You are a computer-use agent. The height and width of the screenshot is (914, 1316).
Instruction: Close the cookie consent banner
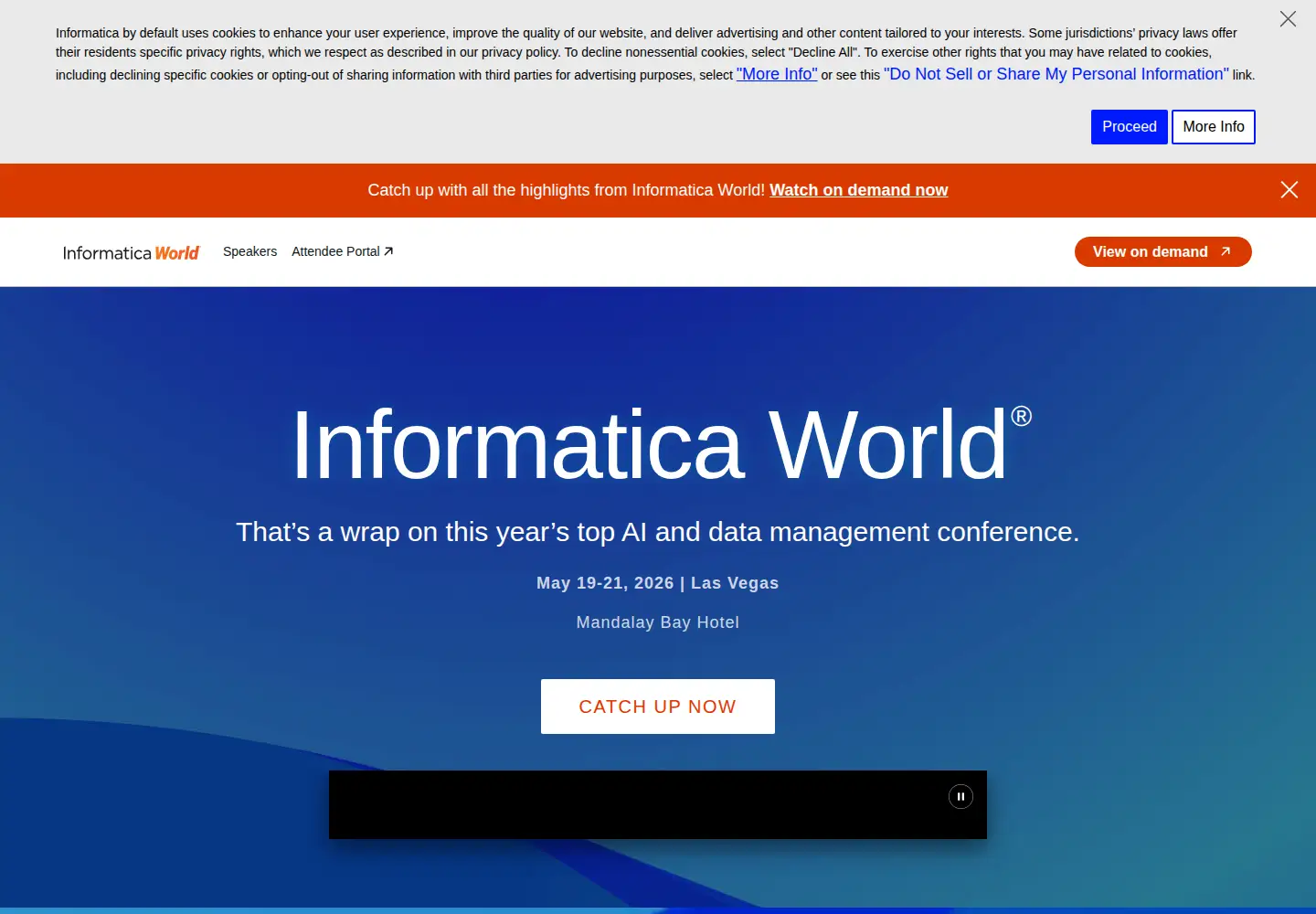click(x=1288, y=19)
